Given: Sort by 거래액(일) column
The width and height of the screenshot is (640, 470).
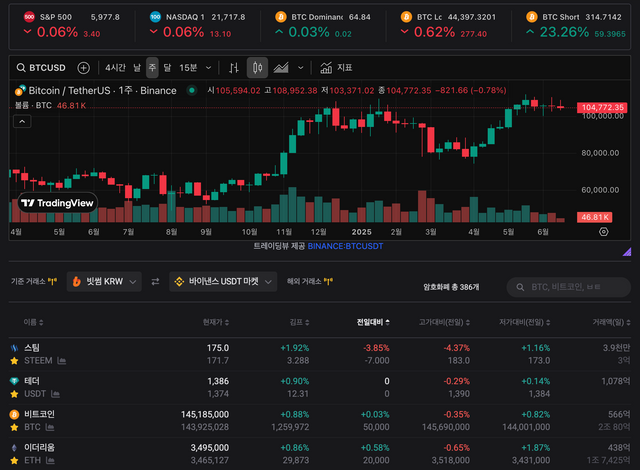Looking at the screenshot, I should [x=611, y=322].
